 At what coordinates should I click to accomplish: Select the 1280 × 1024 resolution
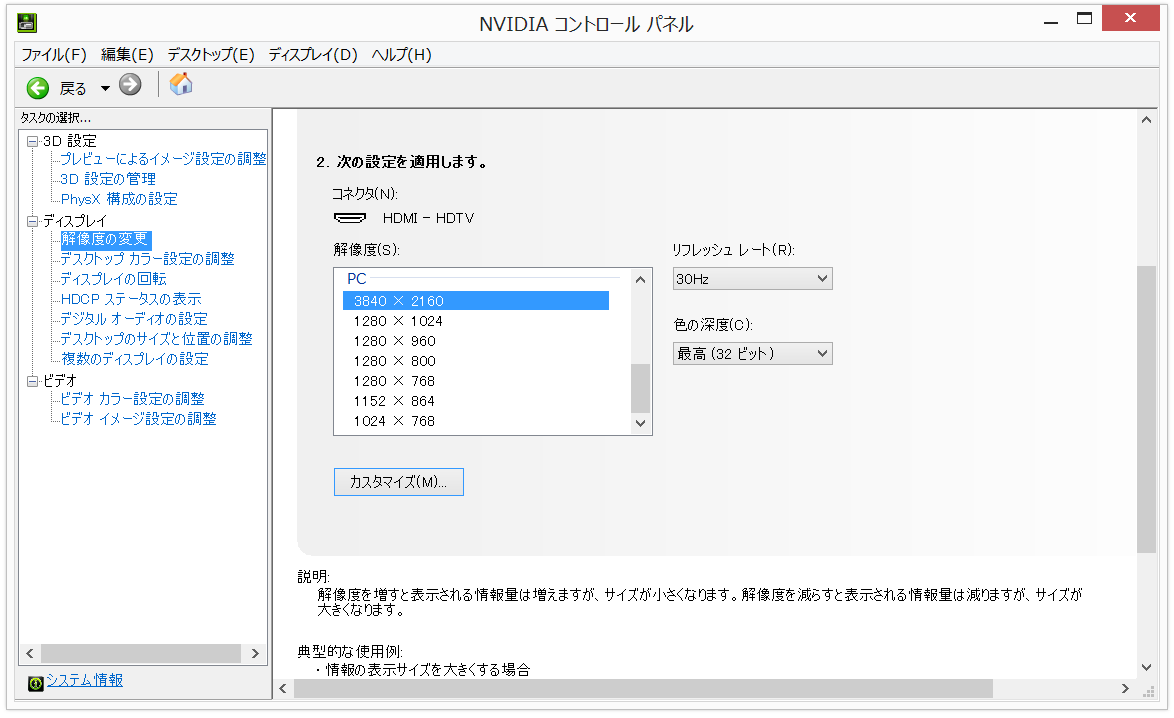tap(398, 321)
